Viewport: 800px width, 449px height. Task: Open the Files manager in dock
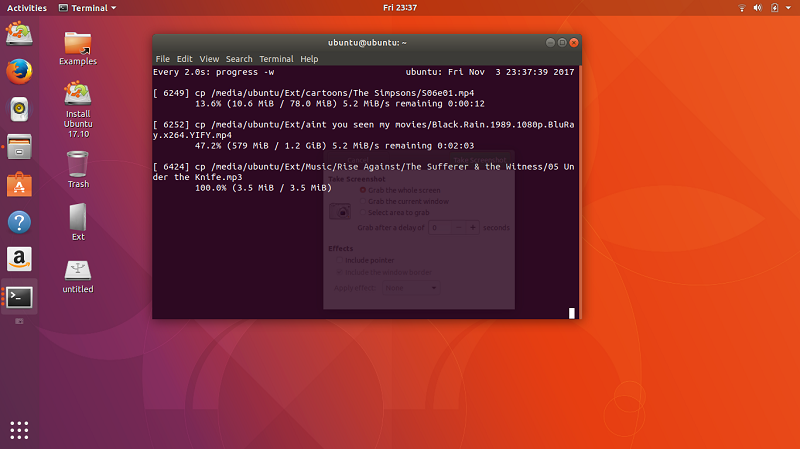pos(19,147)
